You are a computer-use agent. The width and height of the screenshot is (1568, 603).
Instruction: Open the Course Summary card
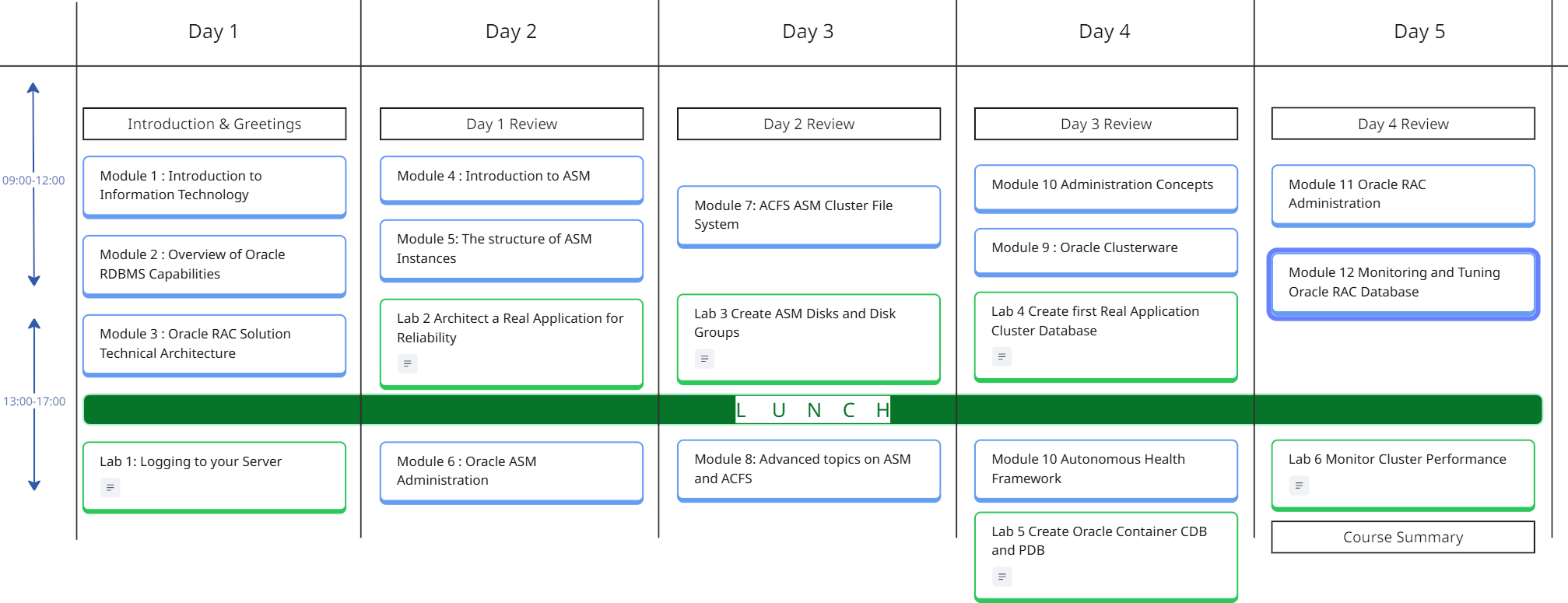[1402, 537]
